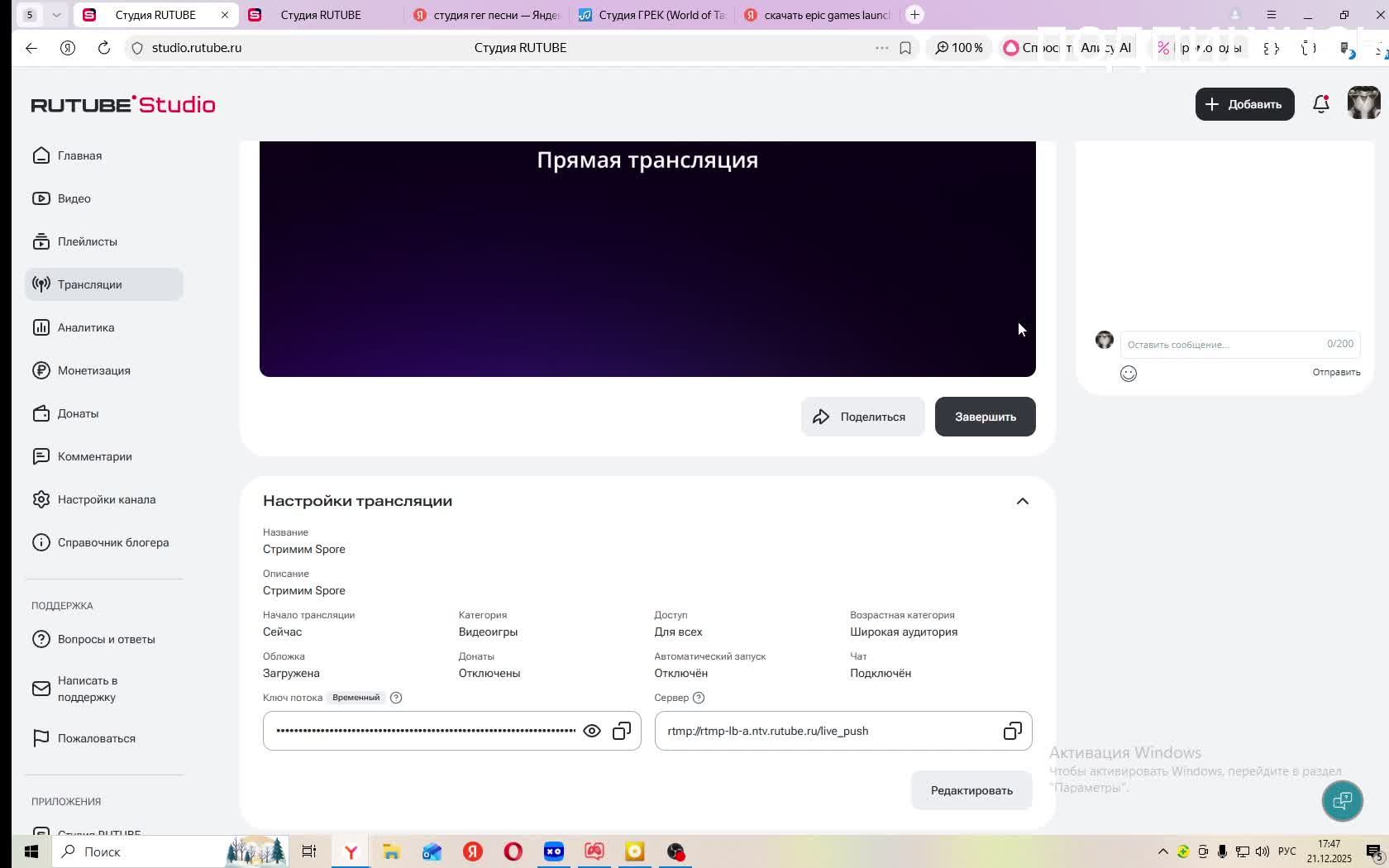
Task: Click the Завершить button to end stream
Action: click(x=985, y=417)
